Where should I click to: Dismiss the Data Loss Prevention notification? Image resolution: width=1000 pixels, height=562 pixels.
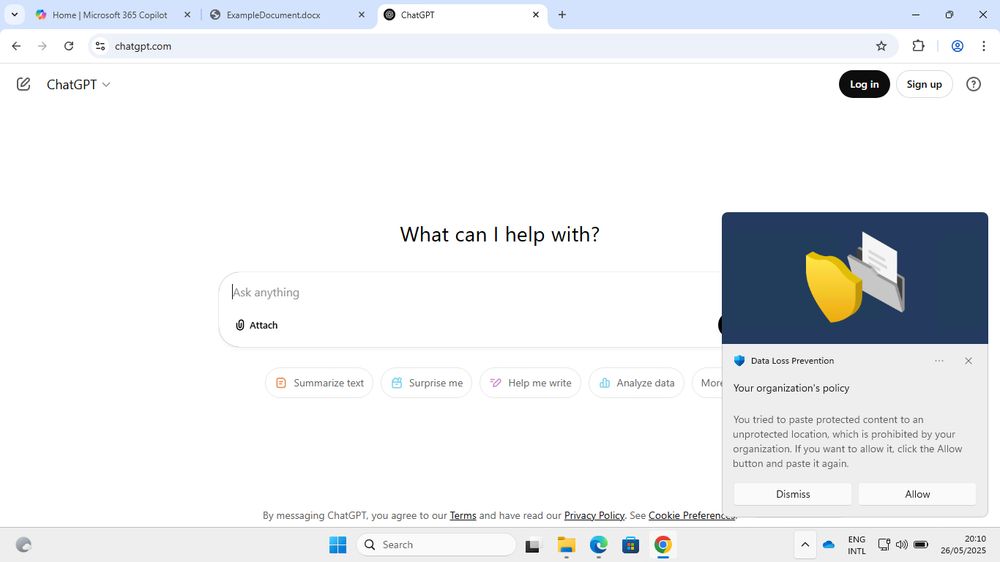793,494
